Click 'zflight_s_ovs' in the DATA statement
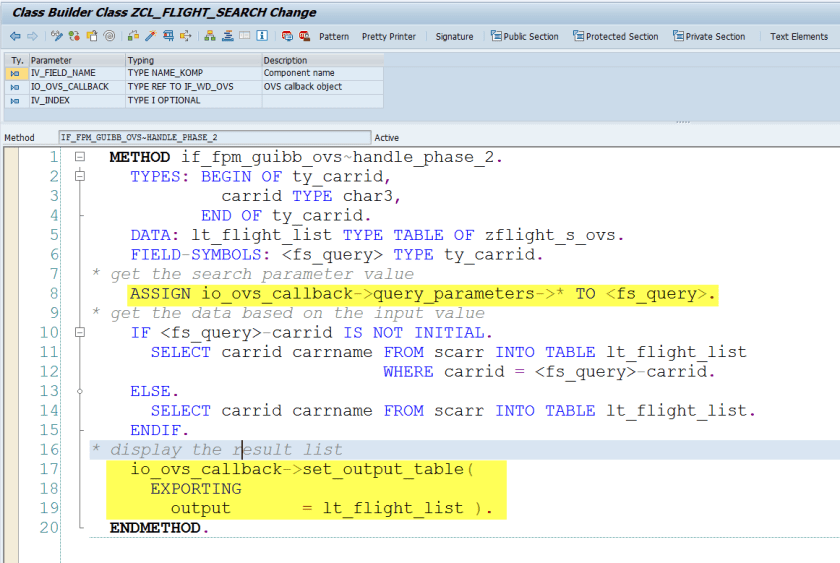The width and height of the screenshot is (840, 563). pos(550,235)
